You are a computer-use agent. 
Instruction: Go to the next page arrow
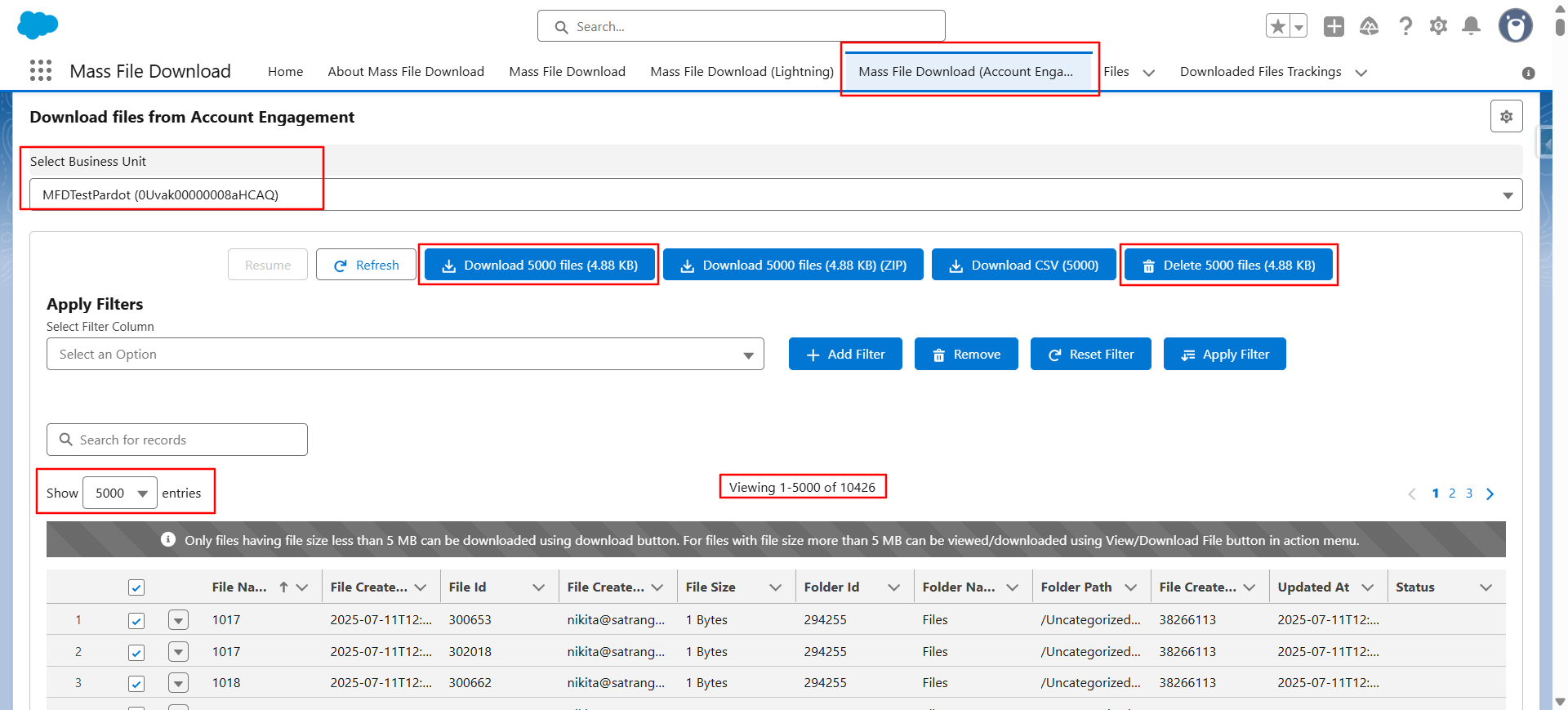1490,493
